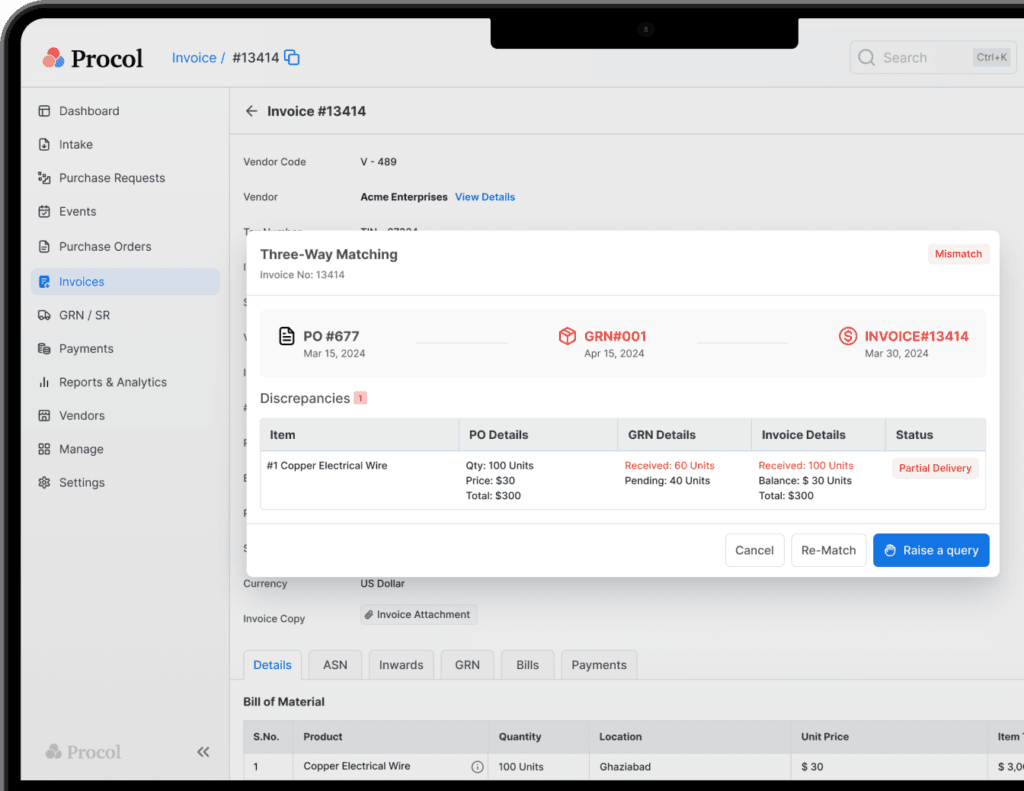Go to Purchase Orders in sidebar
1024x791 pixels.
(104, 246)
